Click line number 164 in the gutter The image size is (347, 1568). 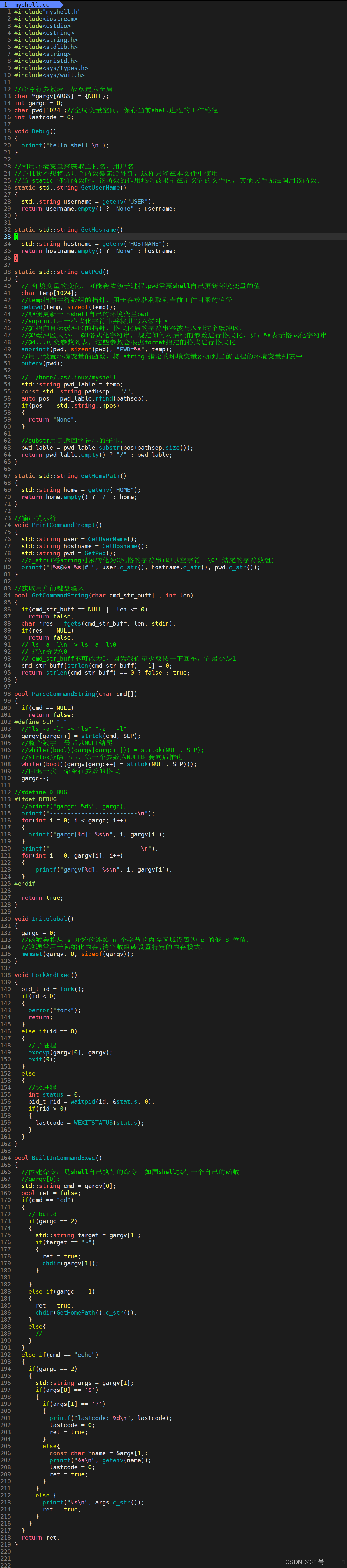coord(5,1158)
